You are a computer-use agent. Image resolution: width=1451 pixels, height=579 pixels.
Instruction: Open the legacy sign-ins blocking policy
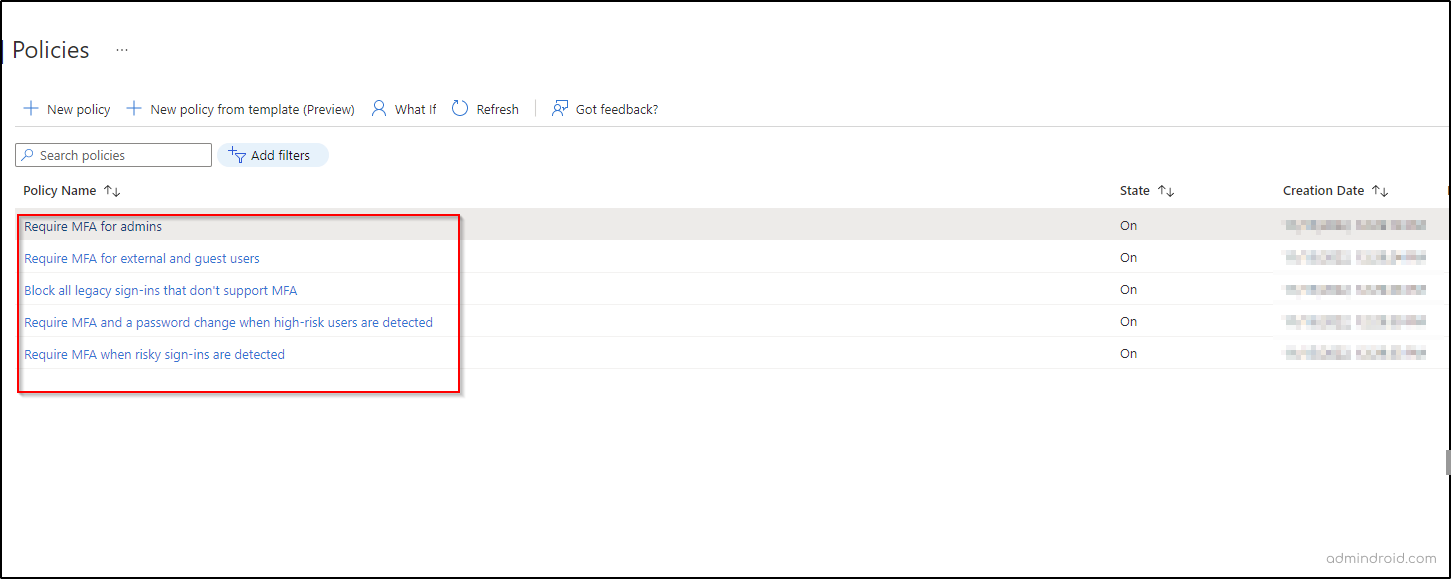160,290
